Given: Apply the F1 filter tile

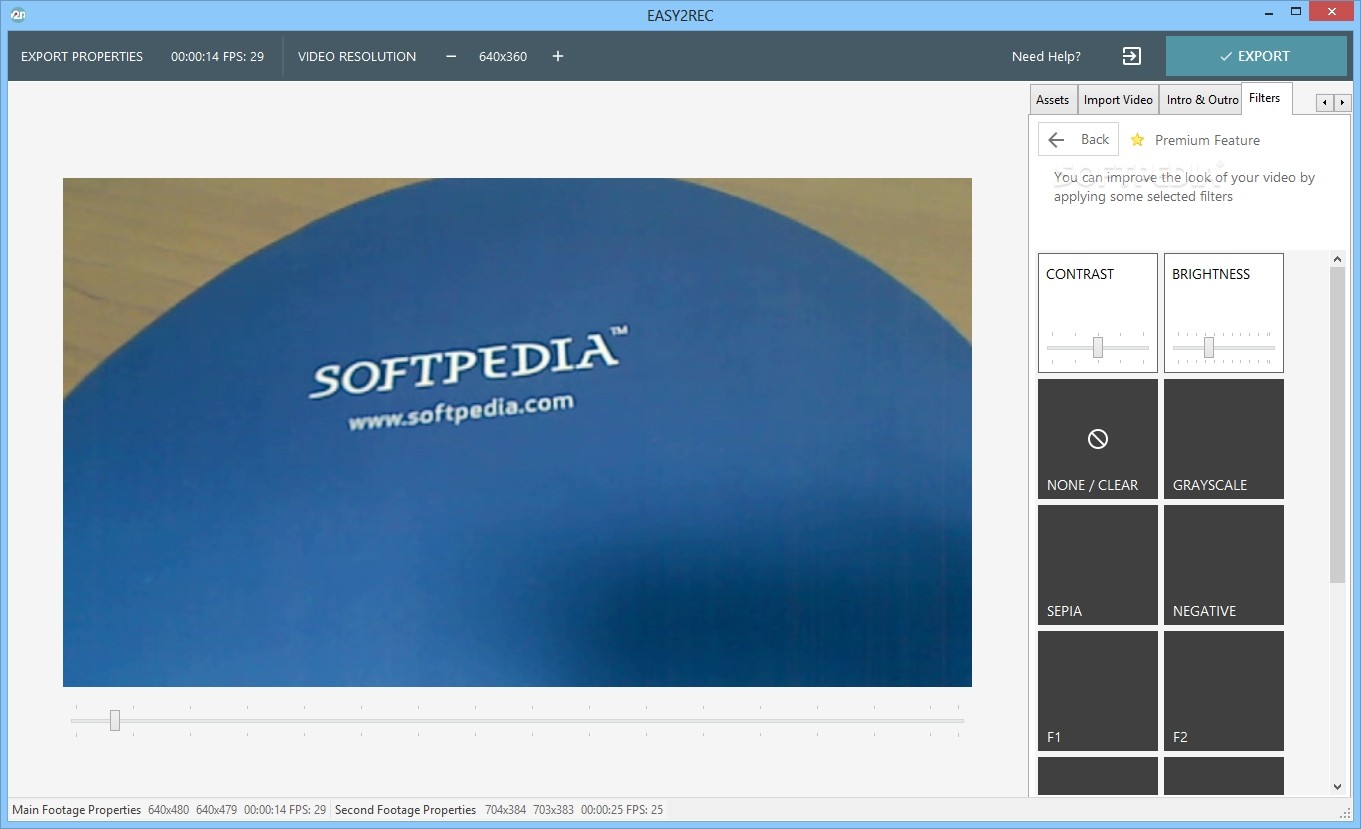Looking at the screenshot, I should tap(1098, 691).
